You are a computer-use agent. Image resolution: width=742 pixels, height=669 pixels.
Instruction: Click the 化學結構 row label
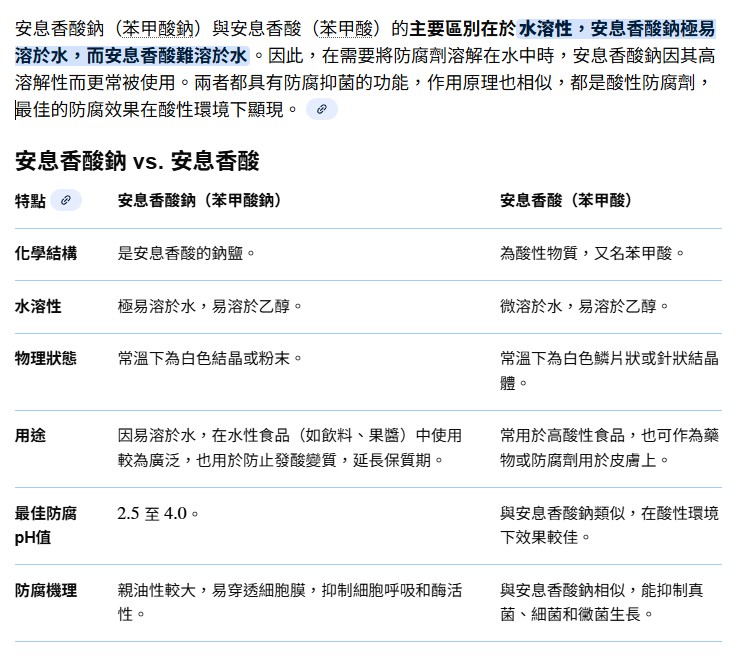pos(46,253)
